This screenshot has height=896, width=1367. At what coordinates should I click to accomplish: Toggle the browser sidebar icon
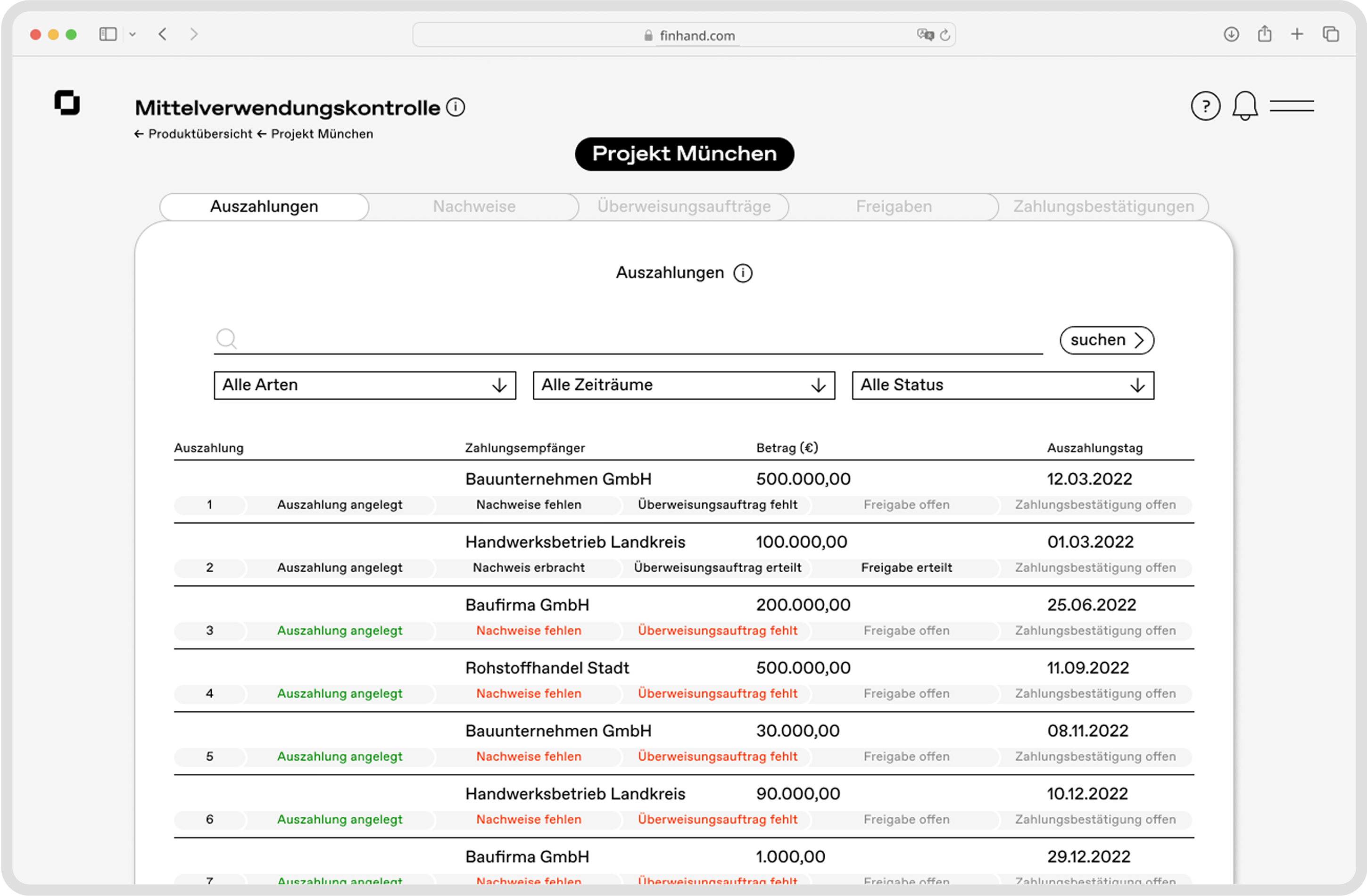108,34
